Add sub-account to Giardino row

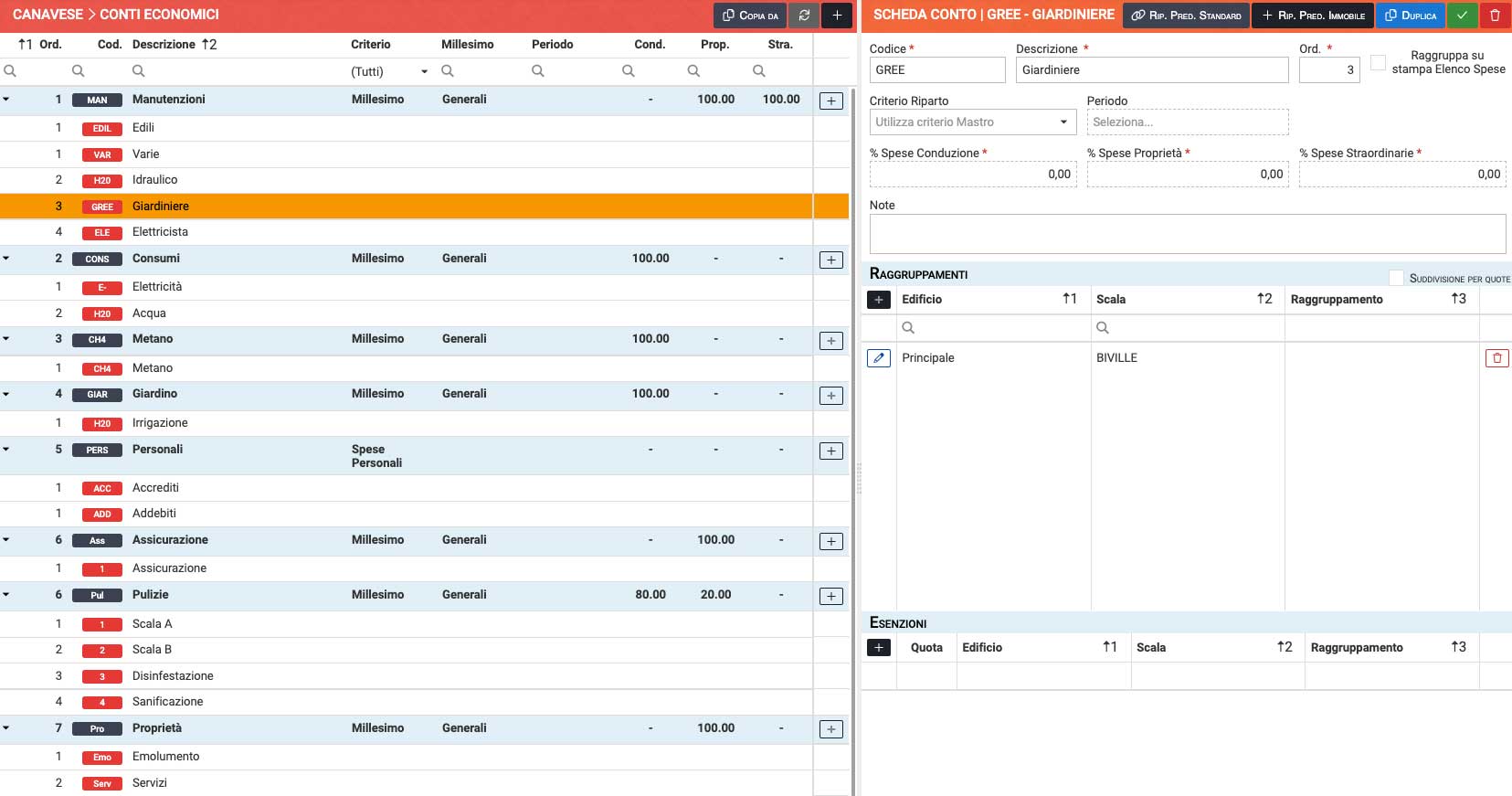click(831, 396)
